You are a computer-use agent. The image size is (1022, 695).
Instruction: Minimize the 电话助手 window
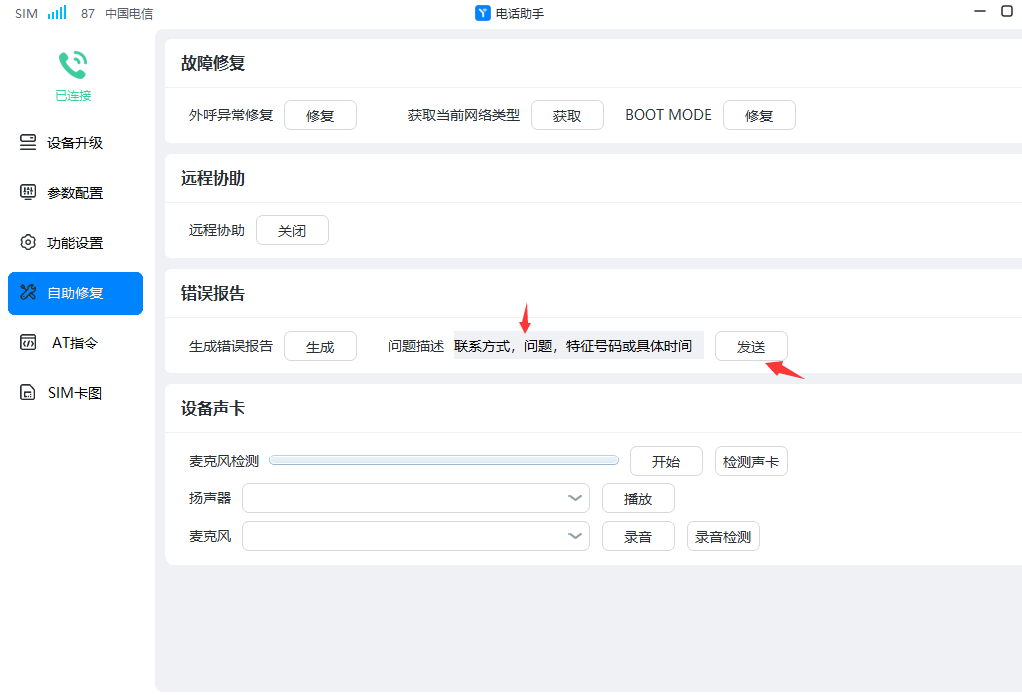[980, 11]
